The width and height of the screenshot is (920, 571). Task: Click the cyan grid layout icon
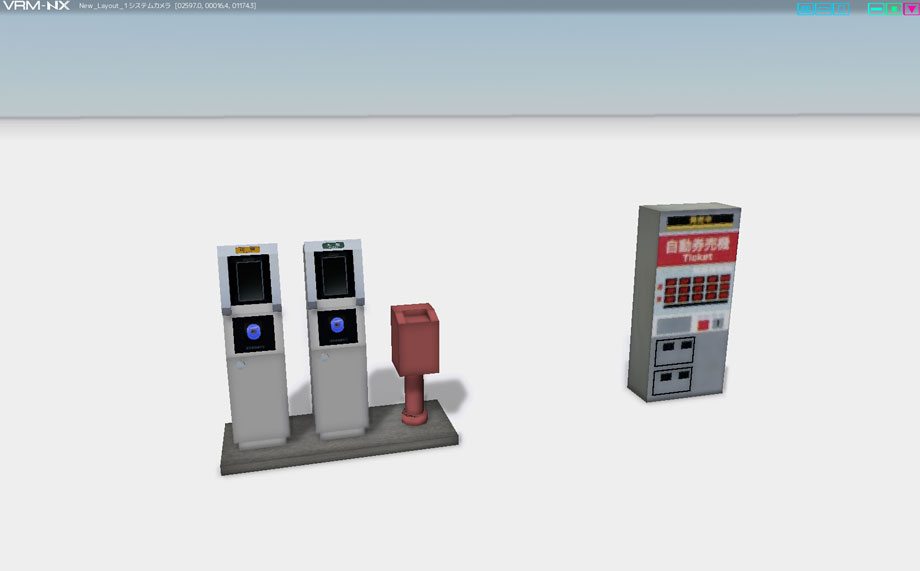pos(805,9)
